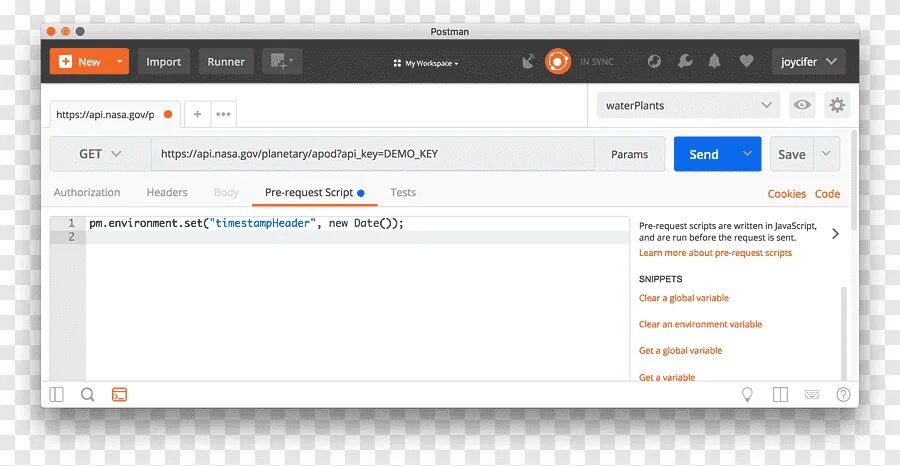This screenshot has width=900, height=466.
Task: Click the lightbulb bootcamp icon
Action: coord(747,394)
